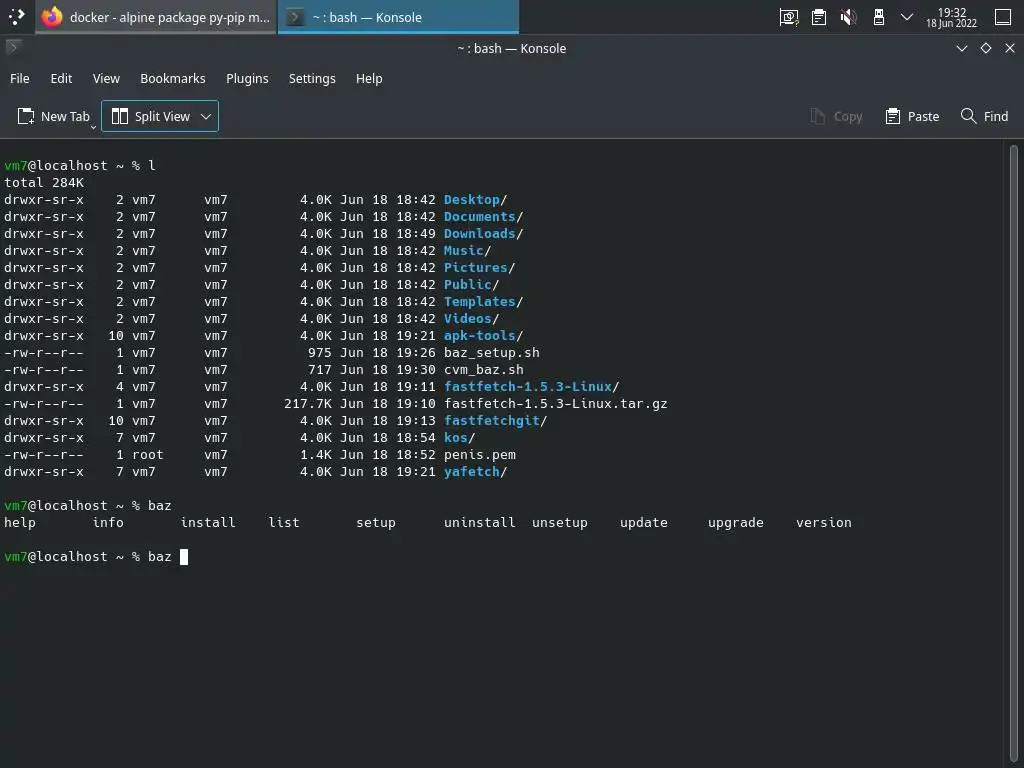Viewport: 1024px width, 768px height.
Task: Click the baz_setup.sh file name
Action: coord(492,353)
